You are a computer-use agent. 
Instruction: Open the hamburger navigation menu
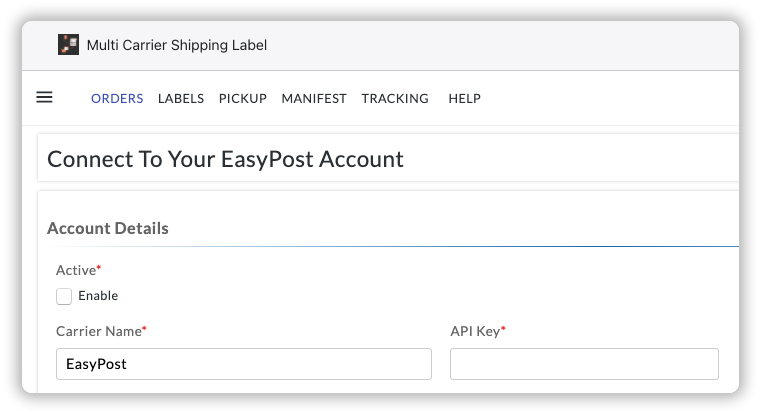tap(44, 97)
